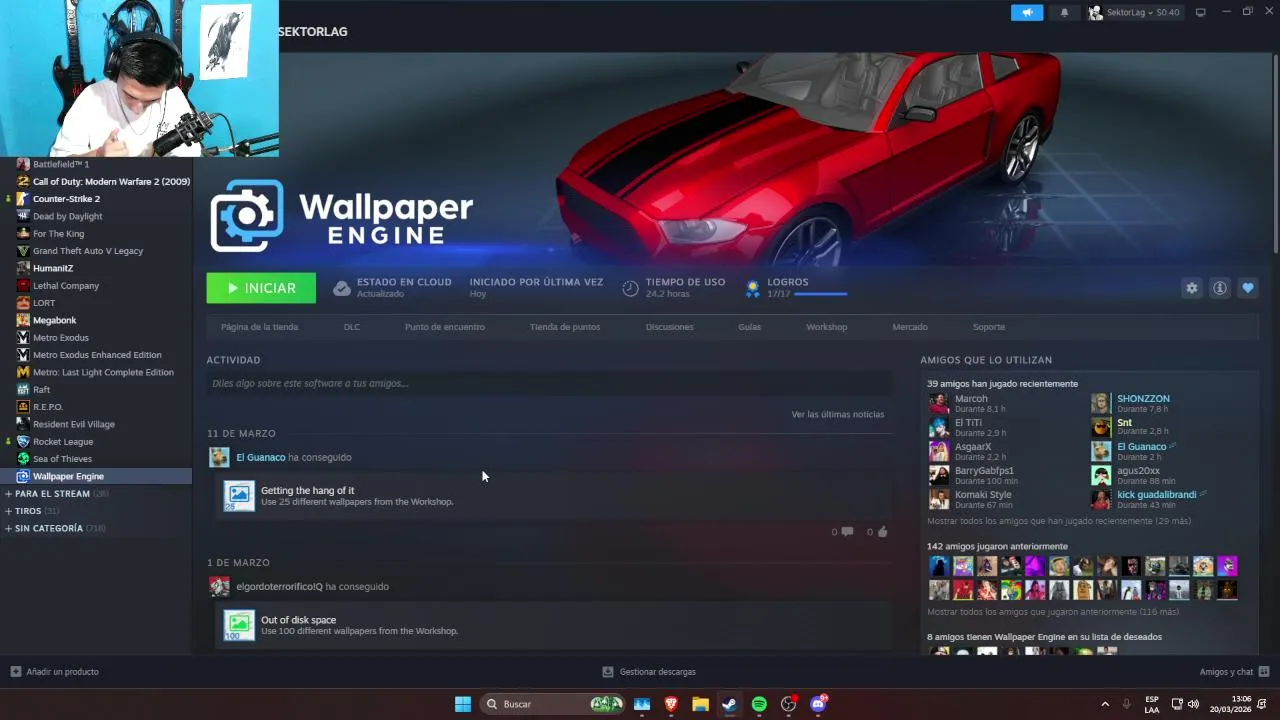Open the Soporte tab
Image resolution: width=1280 pixels, height=720 pixels.
[989, 327]
